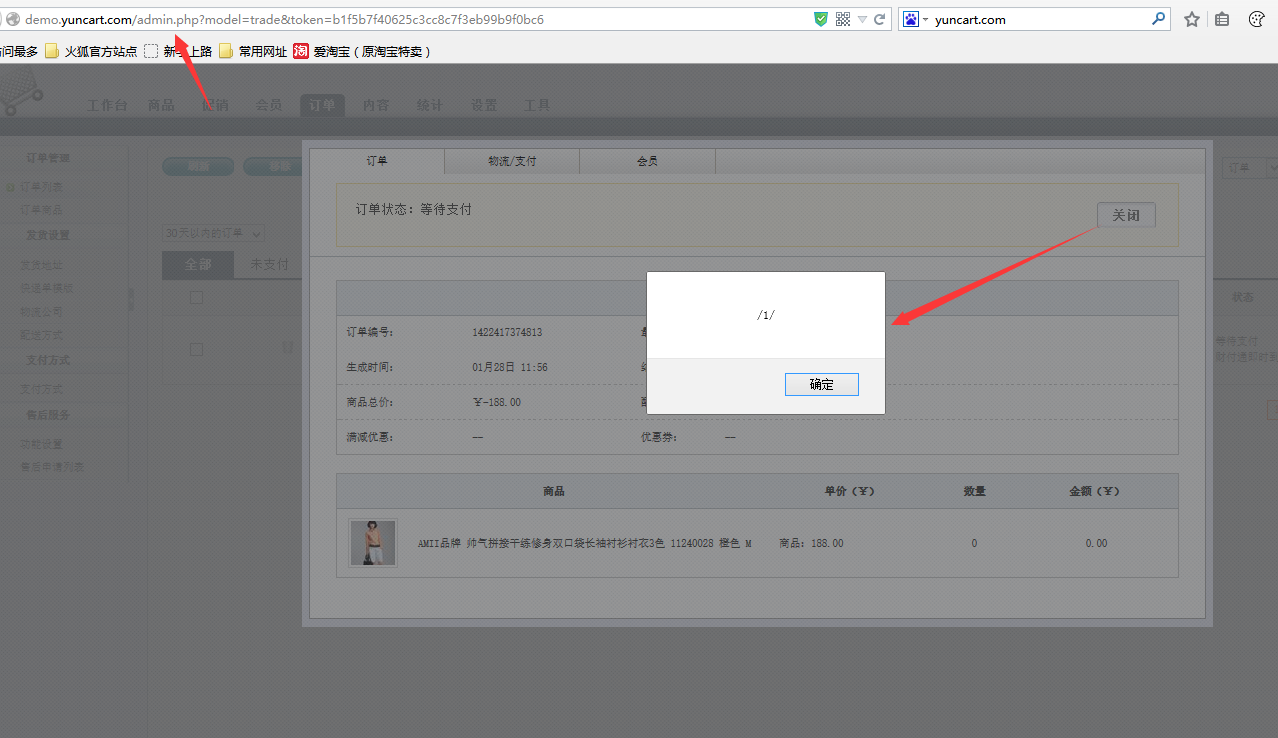Viewport: 1278px width, 738px height.
Task: Open 订单商品 in the sidebar
Action: click(x=42, y=210)
